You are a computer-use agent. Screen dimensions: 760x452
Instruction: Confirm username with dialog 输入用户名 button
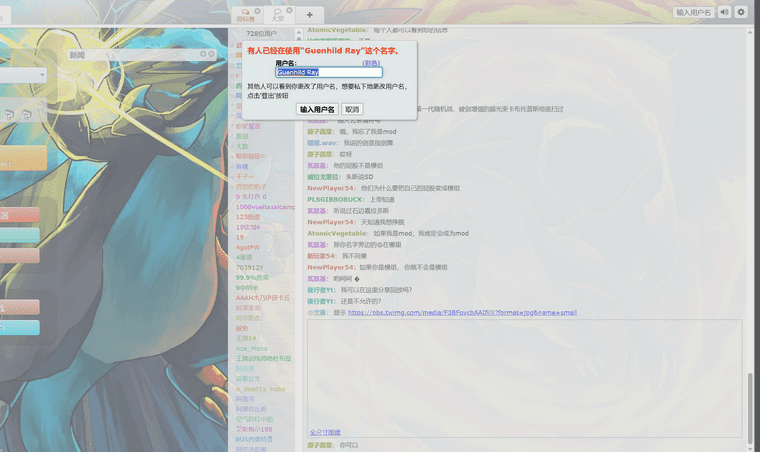[317, 109]
